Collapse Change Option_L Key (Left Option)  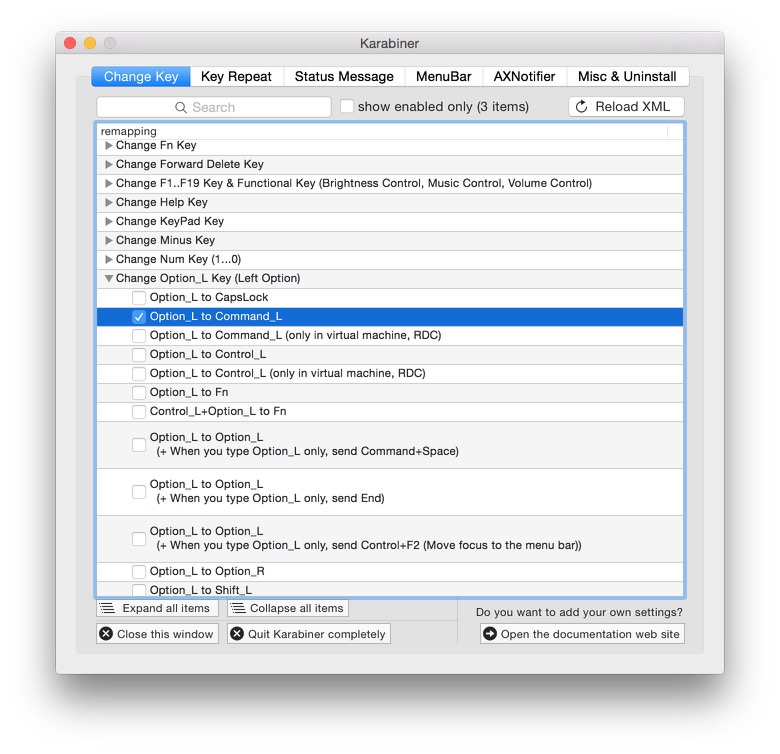[x=108, y=279]
